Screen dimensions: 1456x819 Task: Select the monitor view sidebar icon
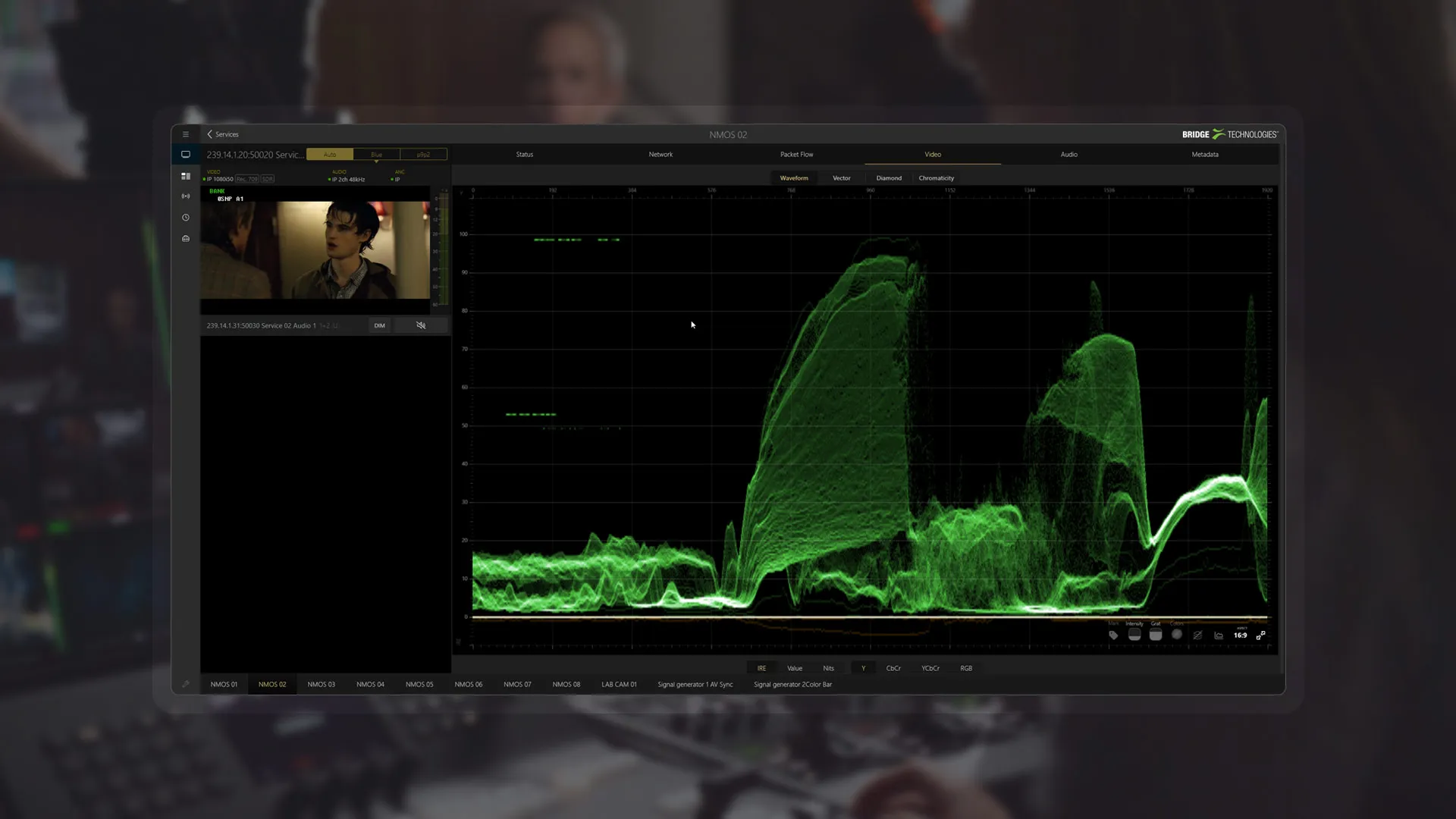pyautogui.click(x=185, y=155)
